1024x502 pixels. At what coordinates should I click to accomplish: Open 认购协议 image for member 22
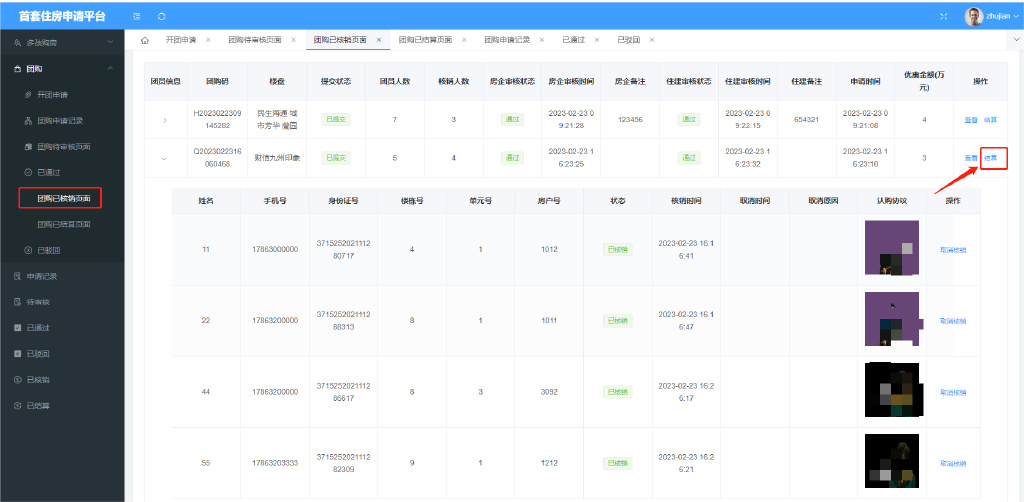(891, 319)
